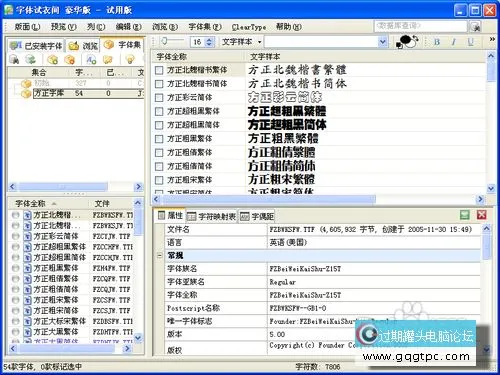Click the 文字样本 column header
500x375 pixels.
click(x=366, y=57)
